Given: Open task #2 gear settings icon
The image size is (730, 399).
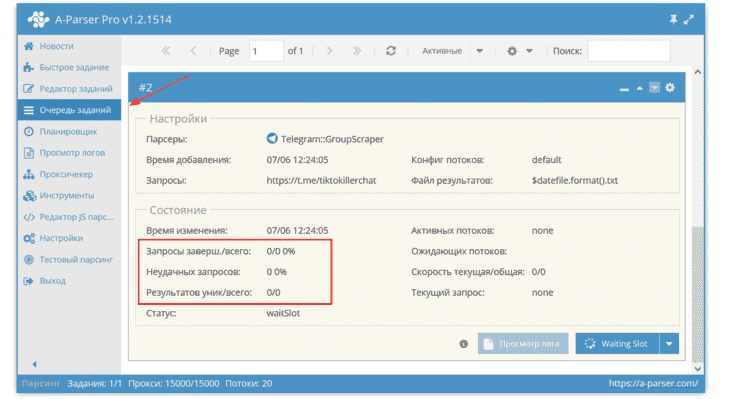Looking at the screenshot, I should click(670, 88).
